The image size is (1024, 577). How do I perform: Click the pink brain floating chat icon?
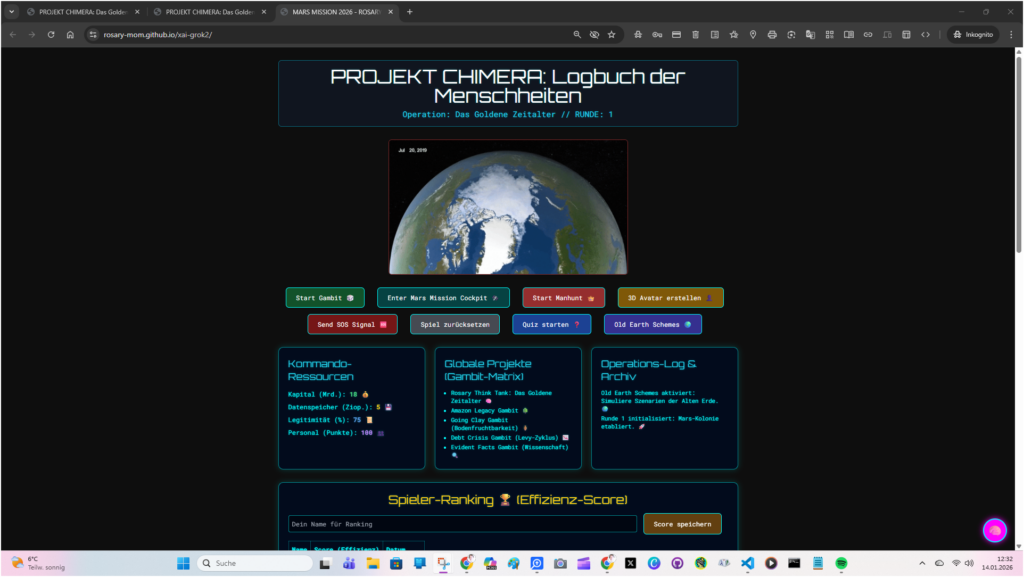pos(994,530)
